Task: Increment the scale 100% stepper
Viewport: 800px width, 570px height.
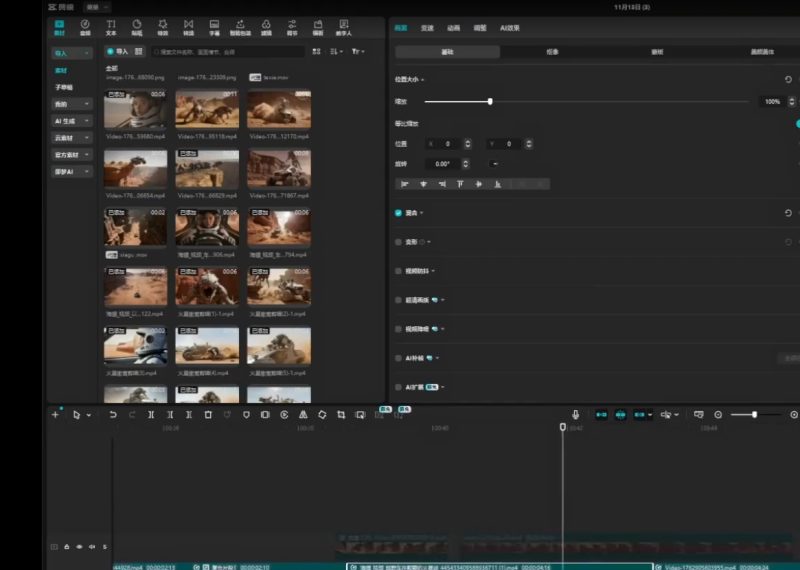Action: coord(792,100)
